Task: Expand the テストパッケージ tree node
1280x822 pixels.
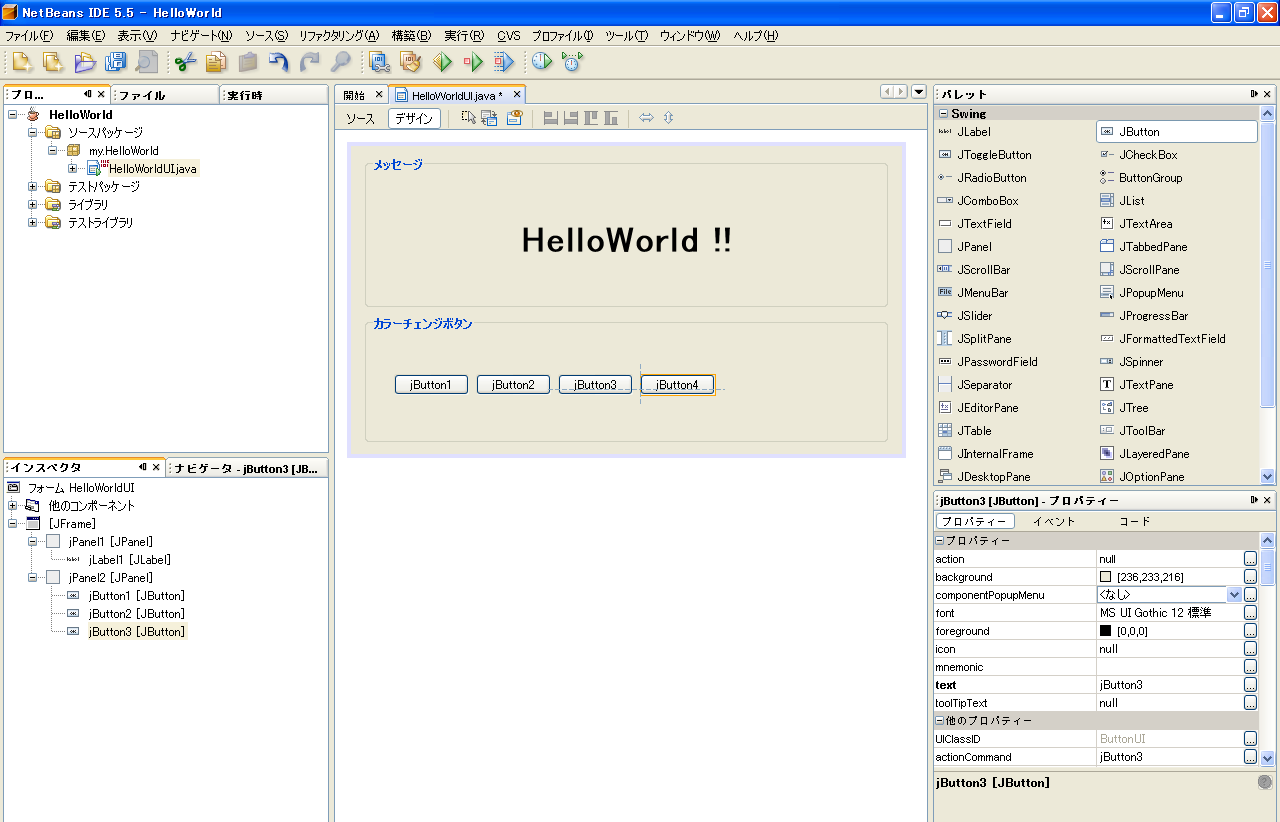Action: [x=33, y=187]
